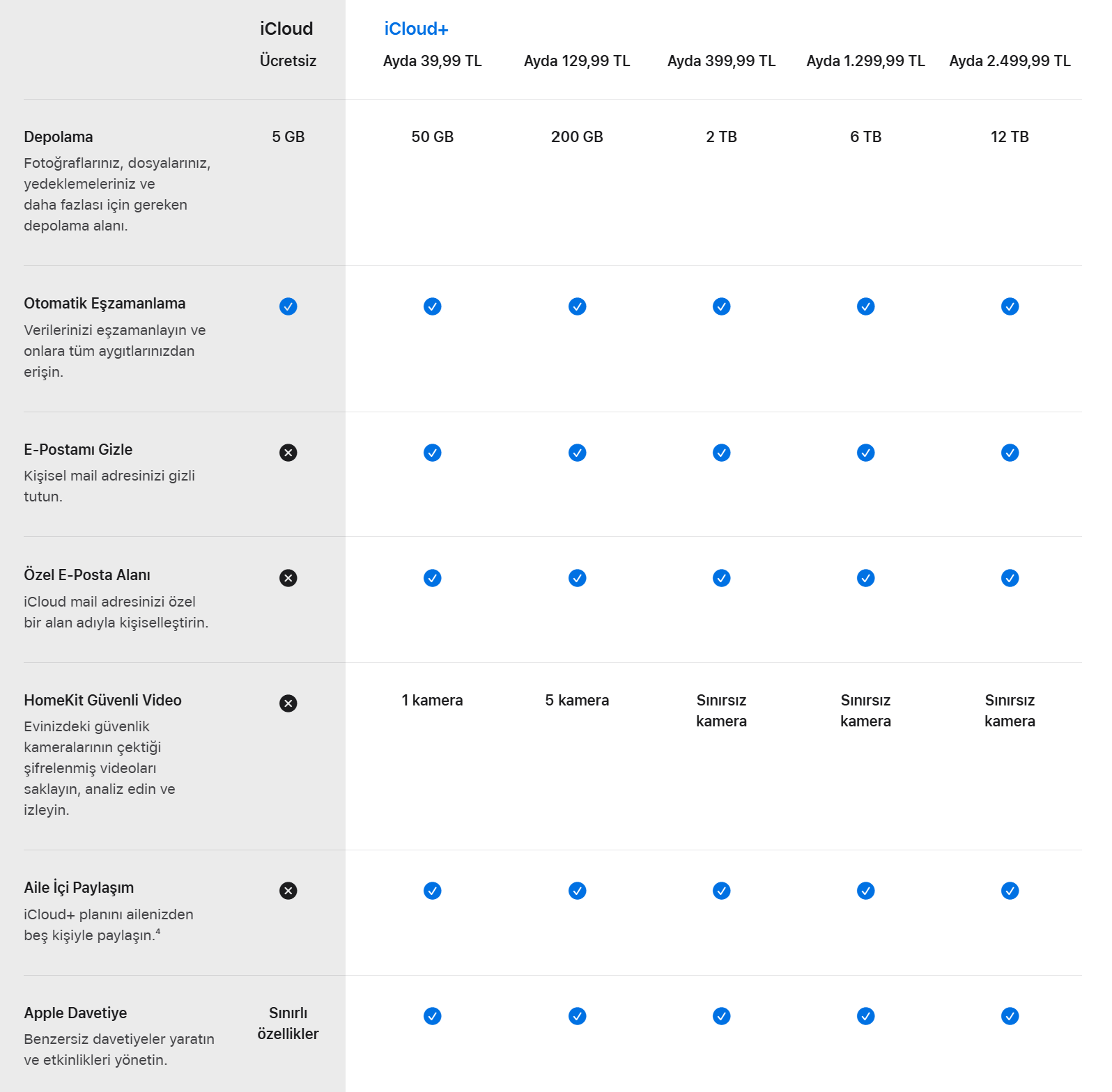Click the free iCloud Otomatik Eşzamanlama checkmark
This screenshot has height=1092, width=1112.
click(288, 306)
